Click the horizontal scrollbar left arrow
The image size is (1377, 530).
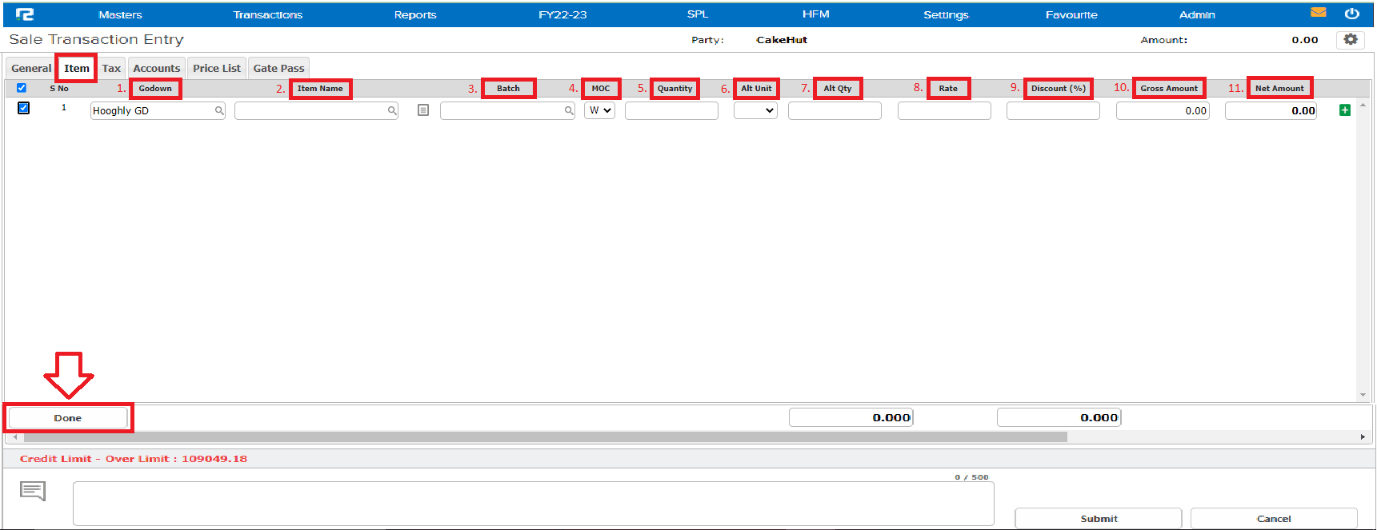click(x=14, y=437)
